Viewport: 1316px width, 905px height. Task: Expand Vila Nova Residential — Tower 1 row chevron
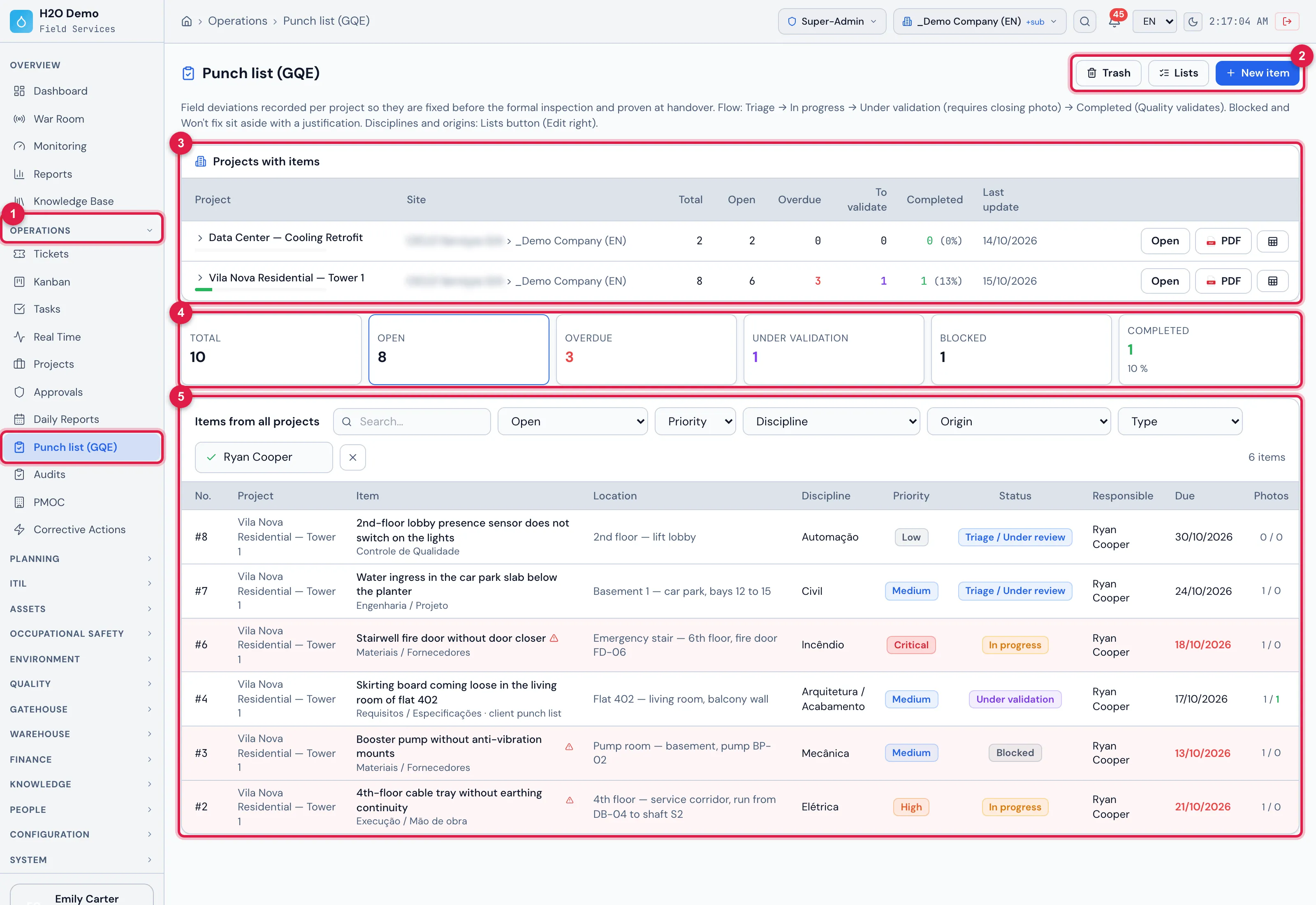[x=199, y=278]
